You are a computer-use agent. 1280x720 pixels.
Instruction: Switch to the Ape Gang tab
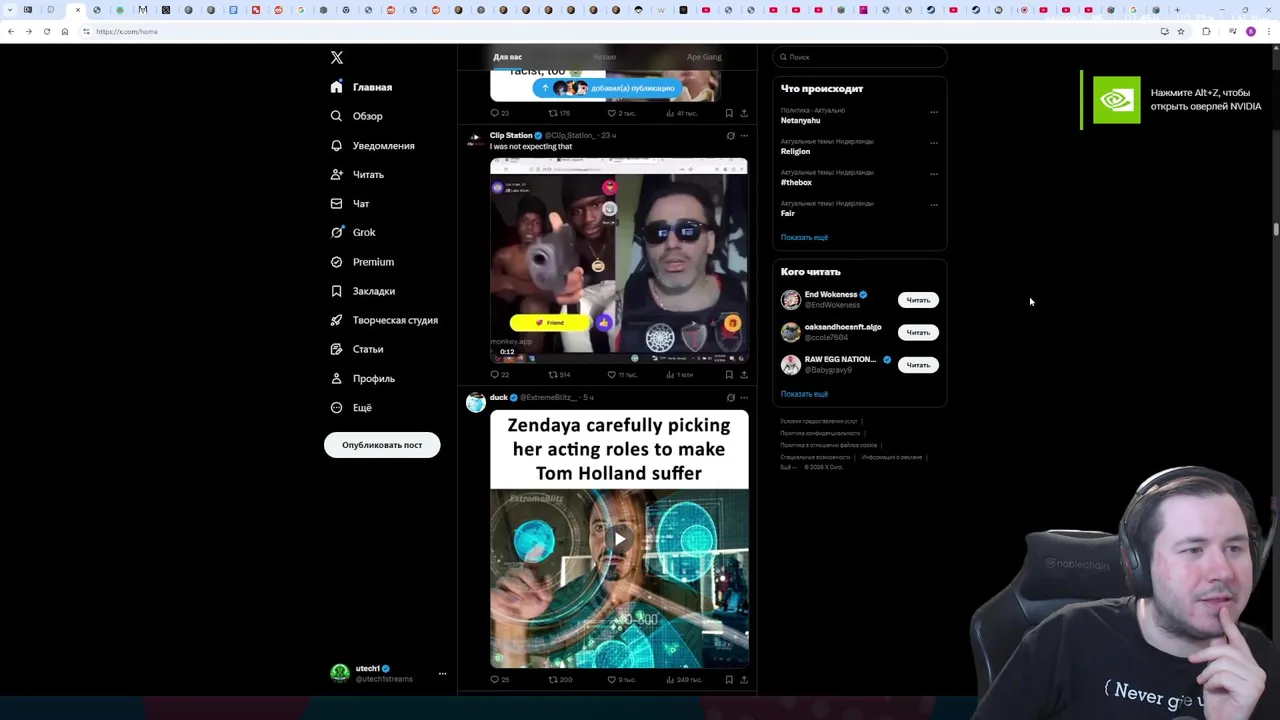point(704,57)
